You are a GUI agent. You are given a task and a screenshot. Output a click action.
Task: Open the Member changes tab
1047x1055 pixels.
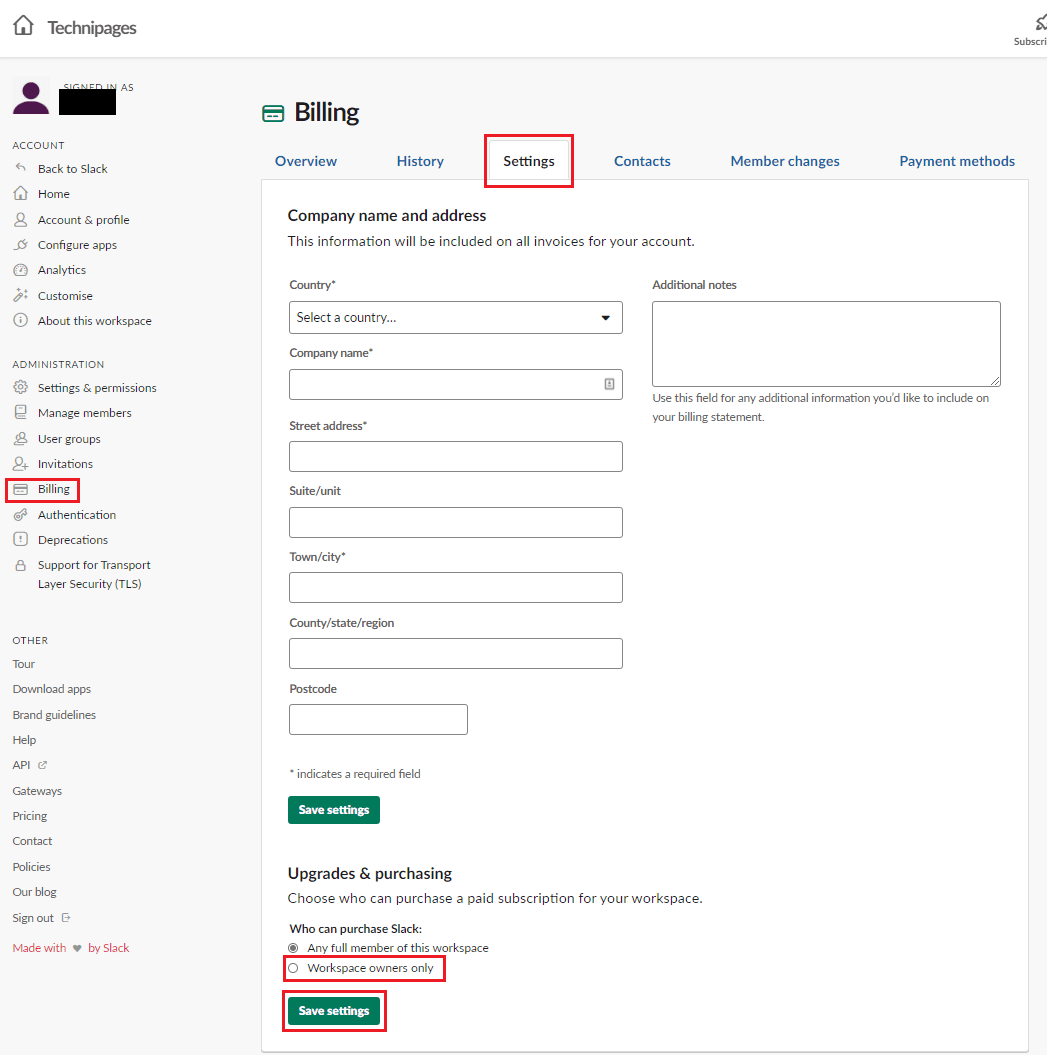[785, 161]
